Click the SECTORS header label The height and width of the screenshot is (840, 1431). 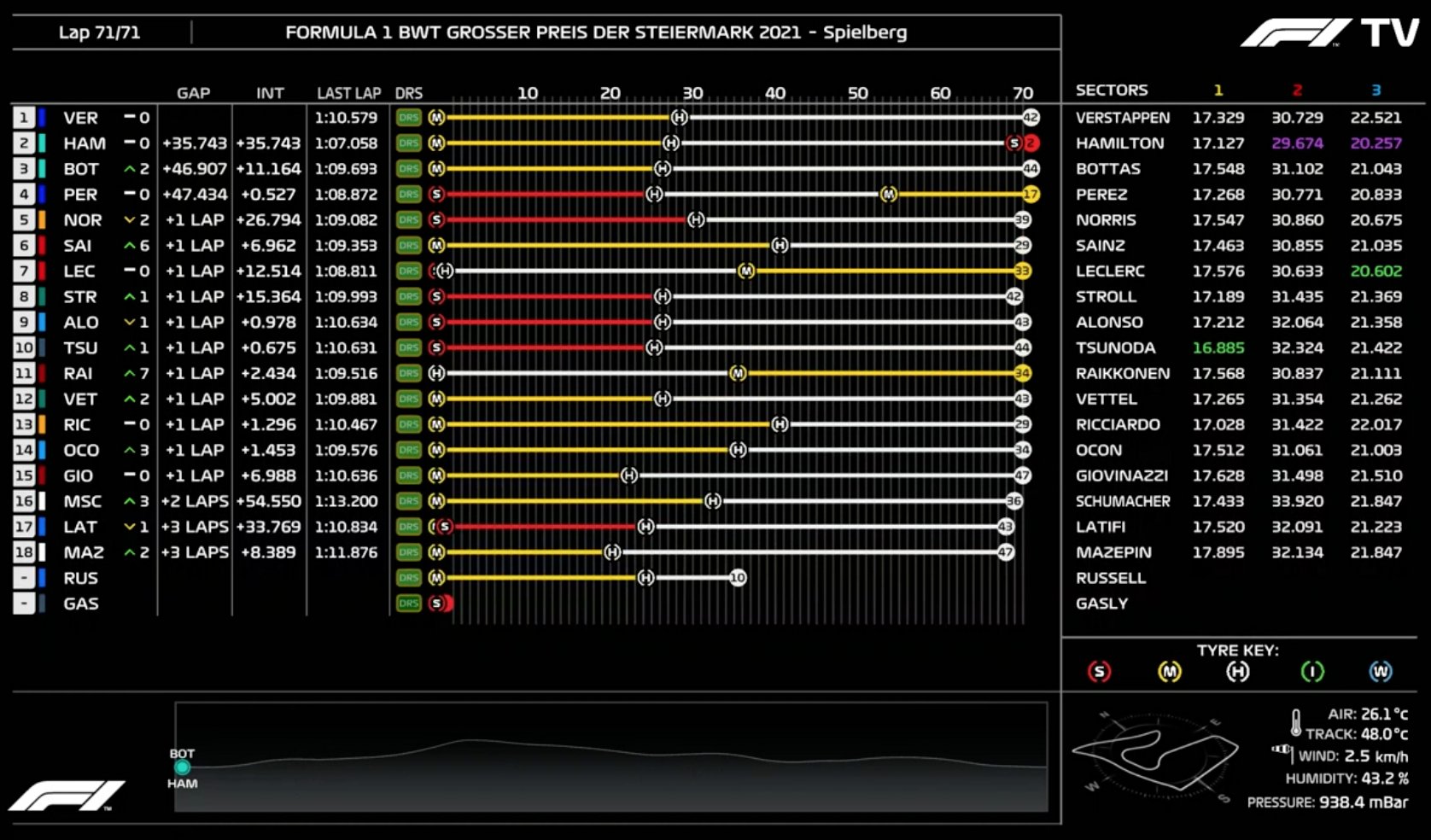point(1112,90)
